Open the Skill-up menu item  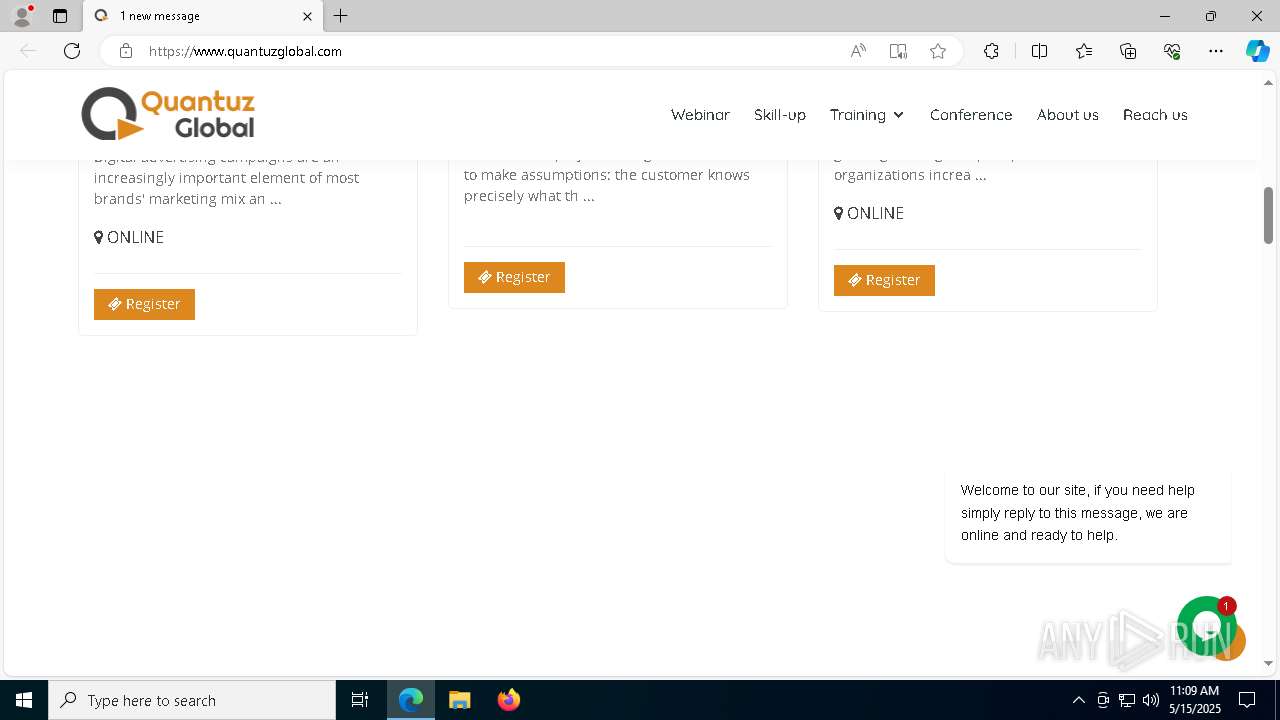[x=780, y=115]
